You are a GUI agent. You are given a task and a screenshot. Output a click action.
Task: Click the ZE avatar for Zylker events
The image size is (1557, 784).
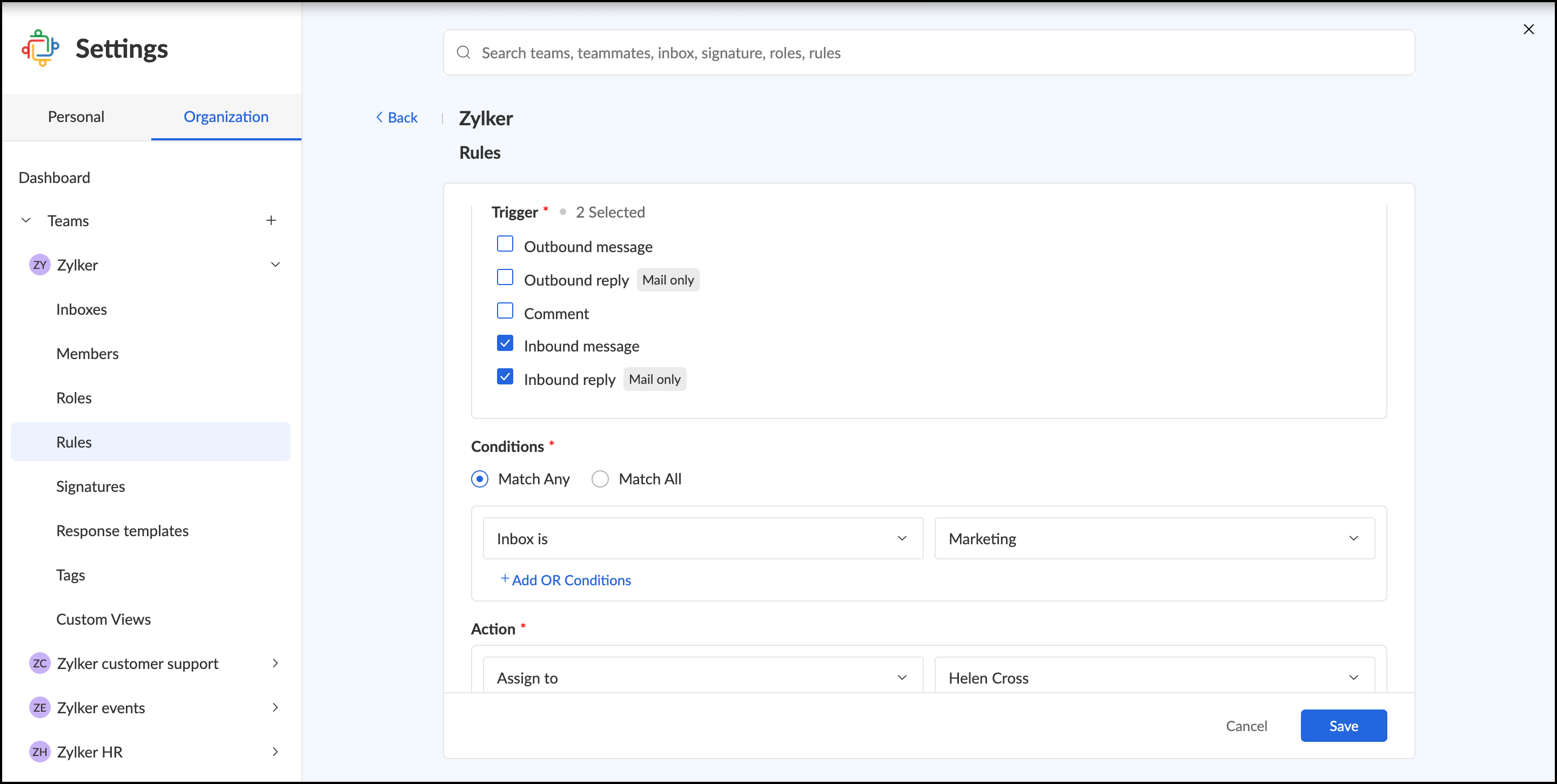pos(40,707)
